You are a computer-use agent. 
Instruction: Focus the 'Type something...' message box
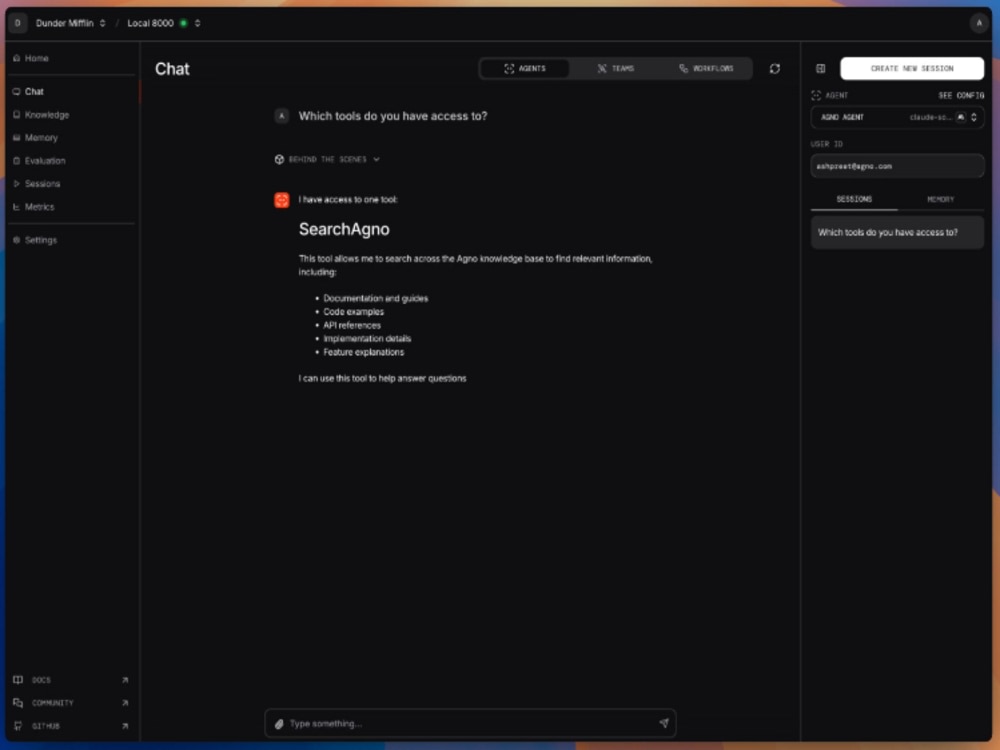[470, 723]
